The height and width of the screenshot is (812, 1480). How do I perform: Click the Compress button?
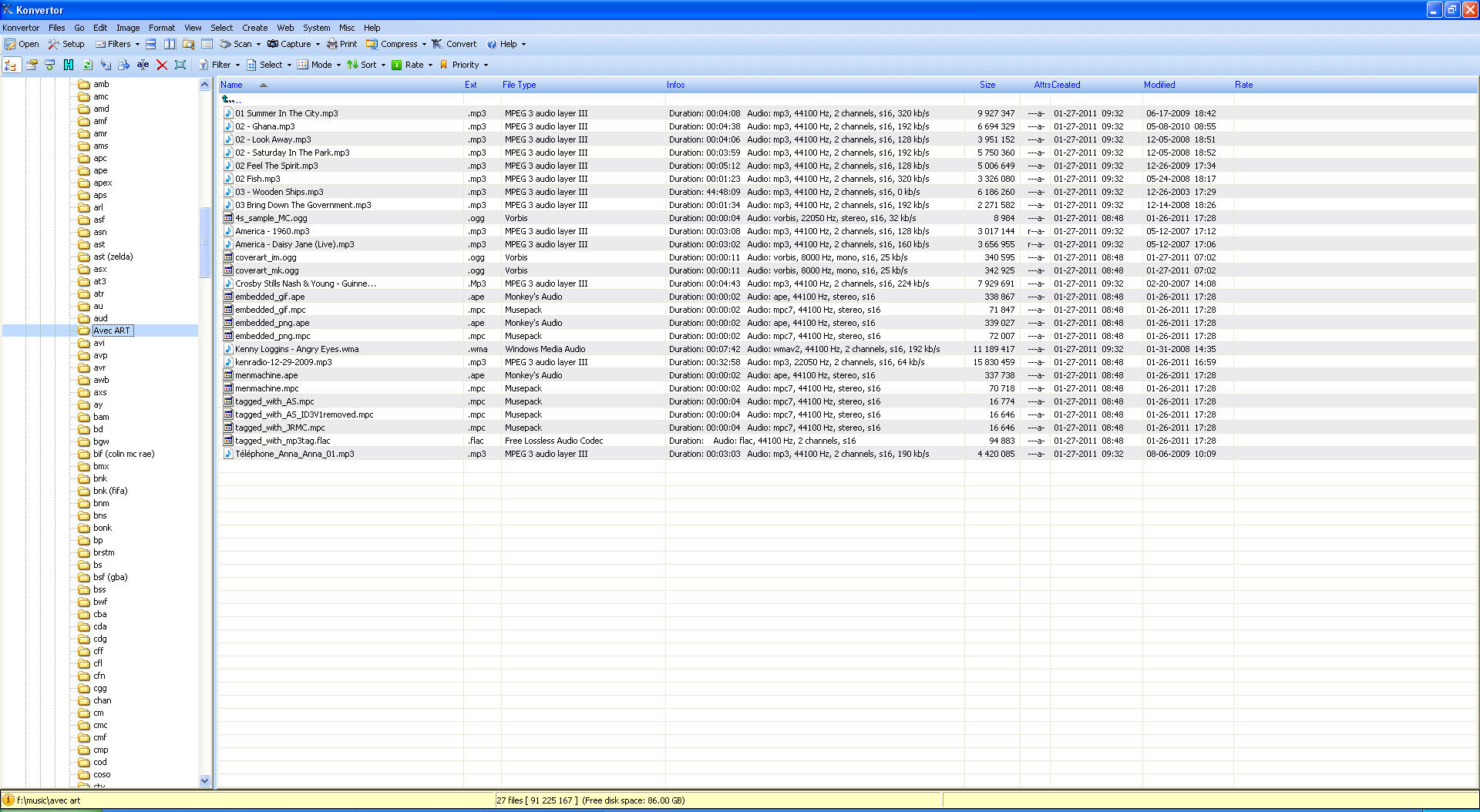click(x=392, y=44)
